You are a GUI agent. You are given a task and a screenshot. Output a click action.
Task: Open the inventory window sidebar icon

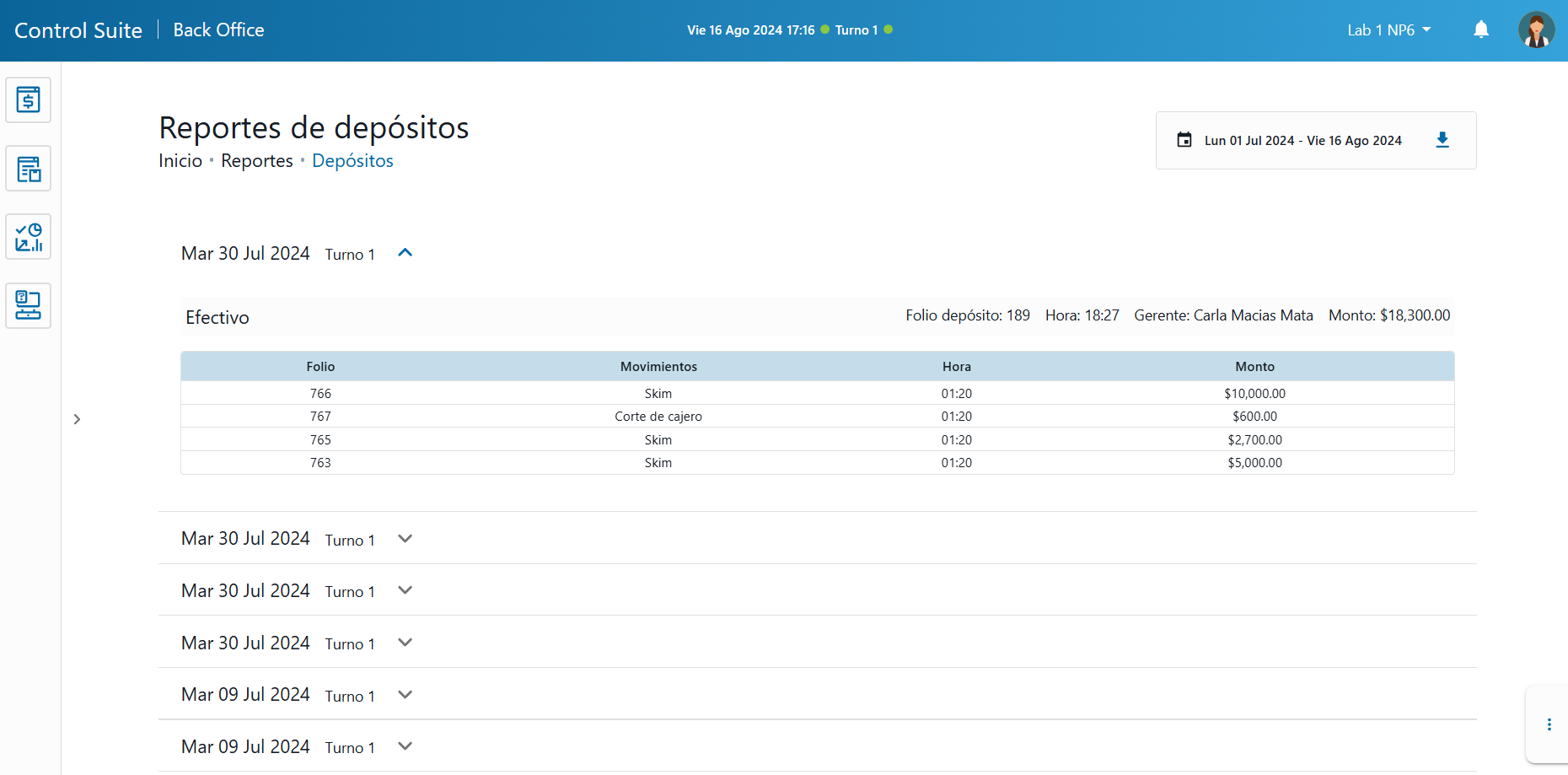coord(29,169)
